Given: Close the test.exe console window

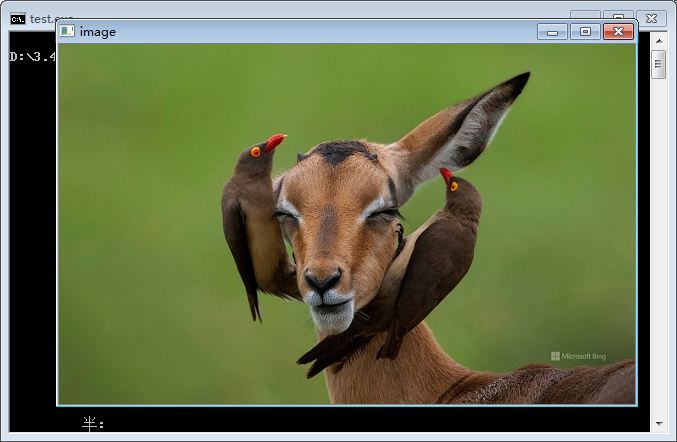Looking at the screenshot, I should pos(651,18).
